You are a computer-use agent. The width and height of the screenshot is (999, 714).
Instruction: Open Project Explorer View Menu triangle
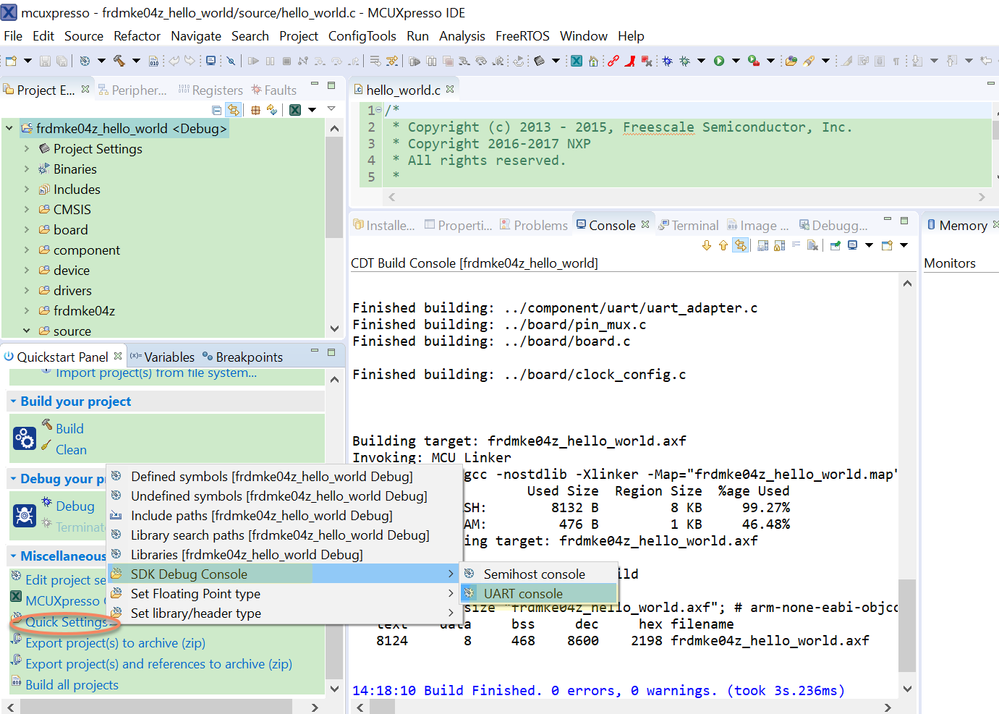pyautogui.click(x=331, y=110)
